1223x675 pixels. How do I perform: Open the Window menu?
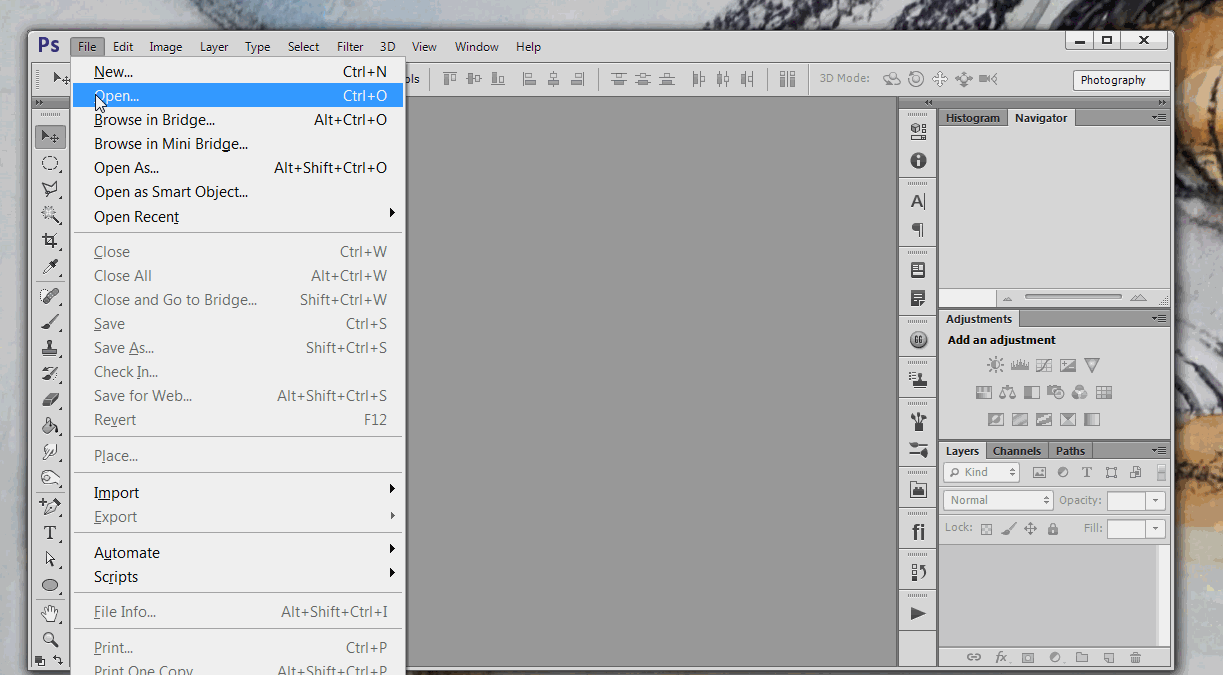coord(477,47)
